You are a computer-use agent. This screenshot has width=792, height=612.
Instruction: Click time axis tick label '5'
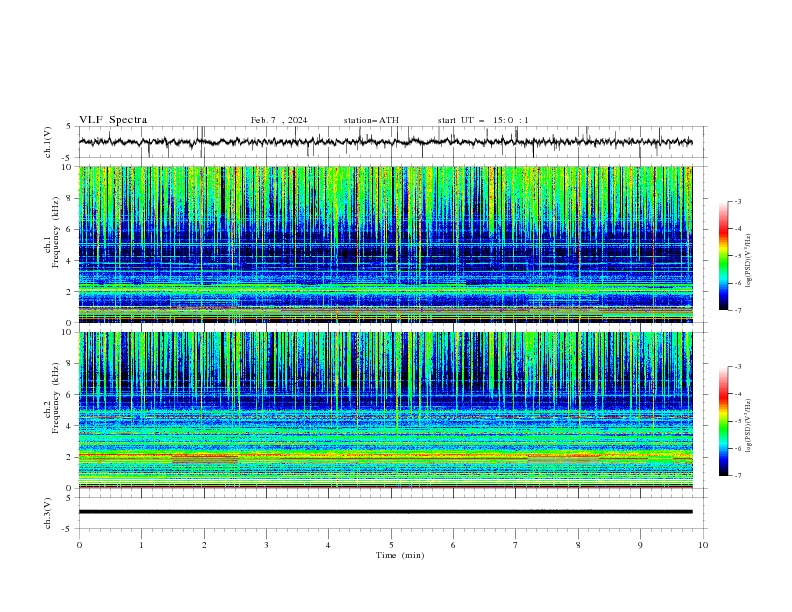tap(391, 545)
